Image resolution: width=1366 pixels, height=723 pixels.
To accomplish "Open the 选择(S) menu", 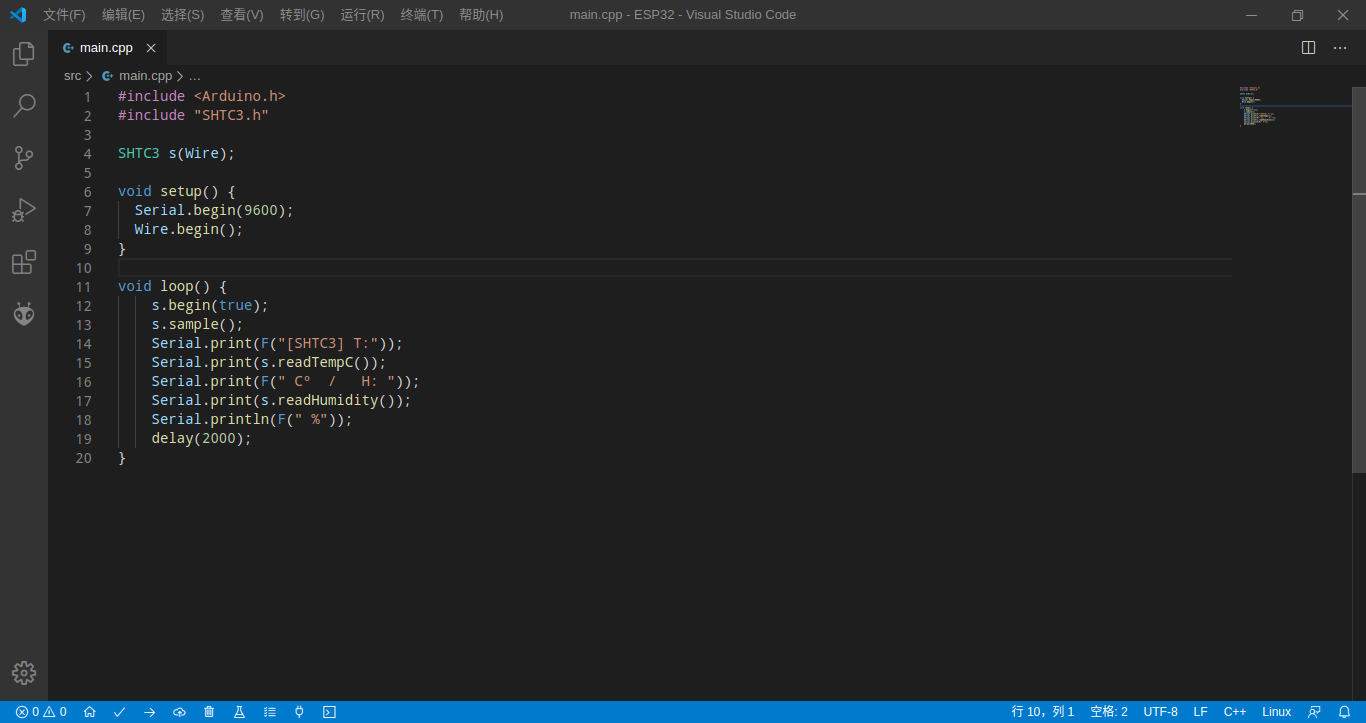I will coord(182,15).
